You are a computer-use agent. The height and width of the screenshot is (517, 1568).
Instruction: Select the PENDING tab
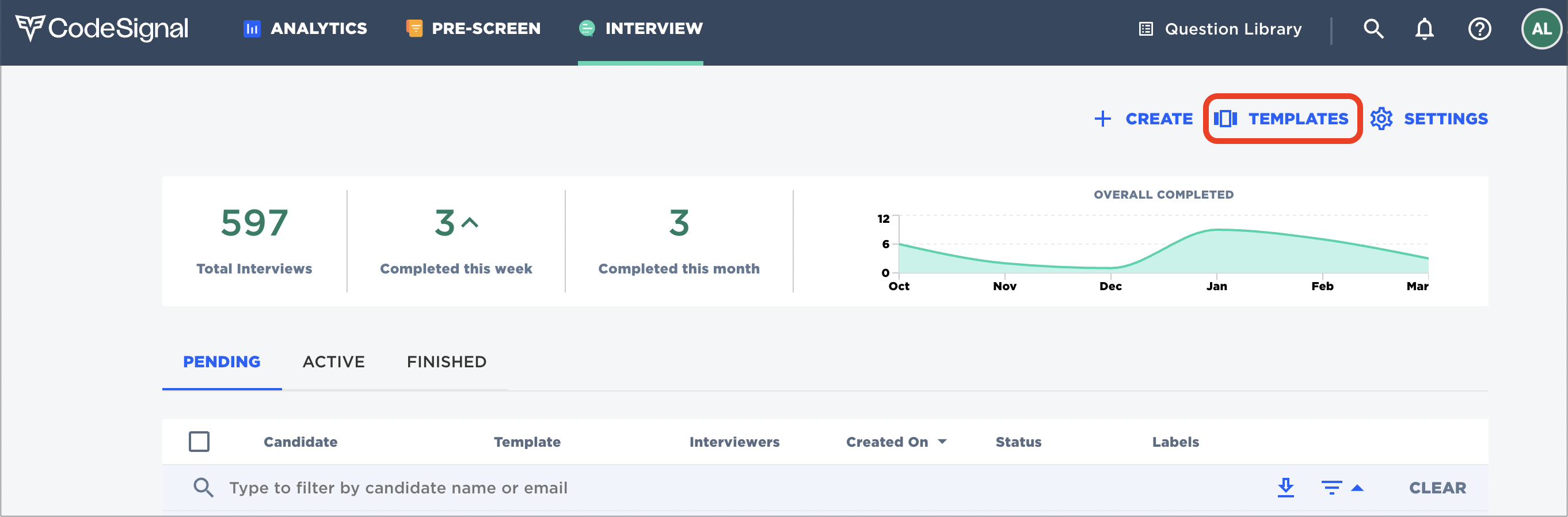point(222,362)
